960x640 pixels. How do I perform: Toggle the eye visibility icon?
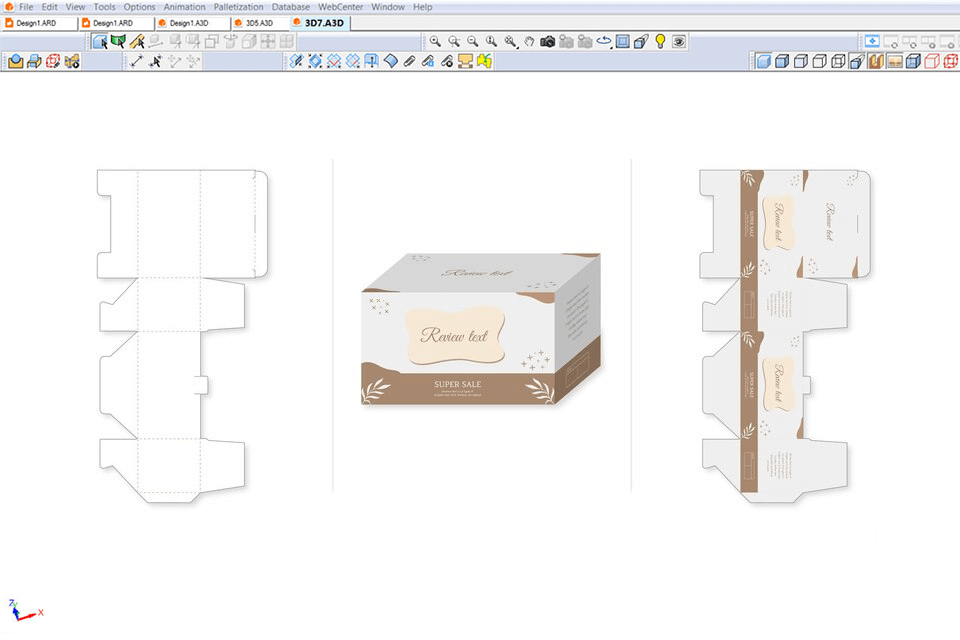pyautogui.click(x=679, y=41)
